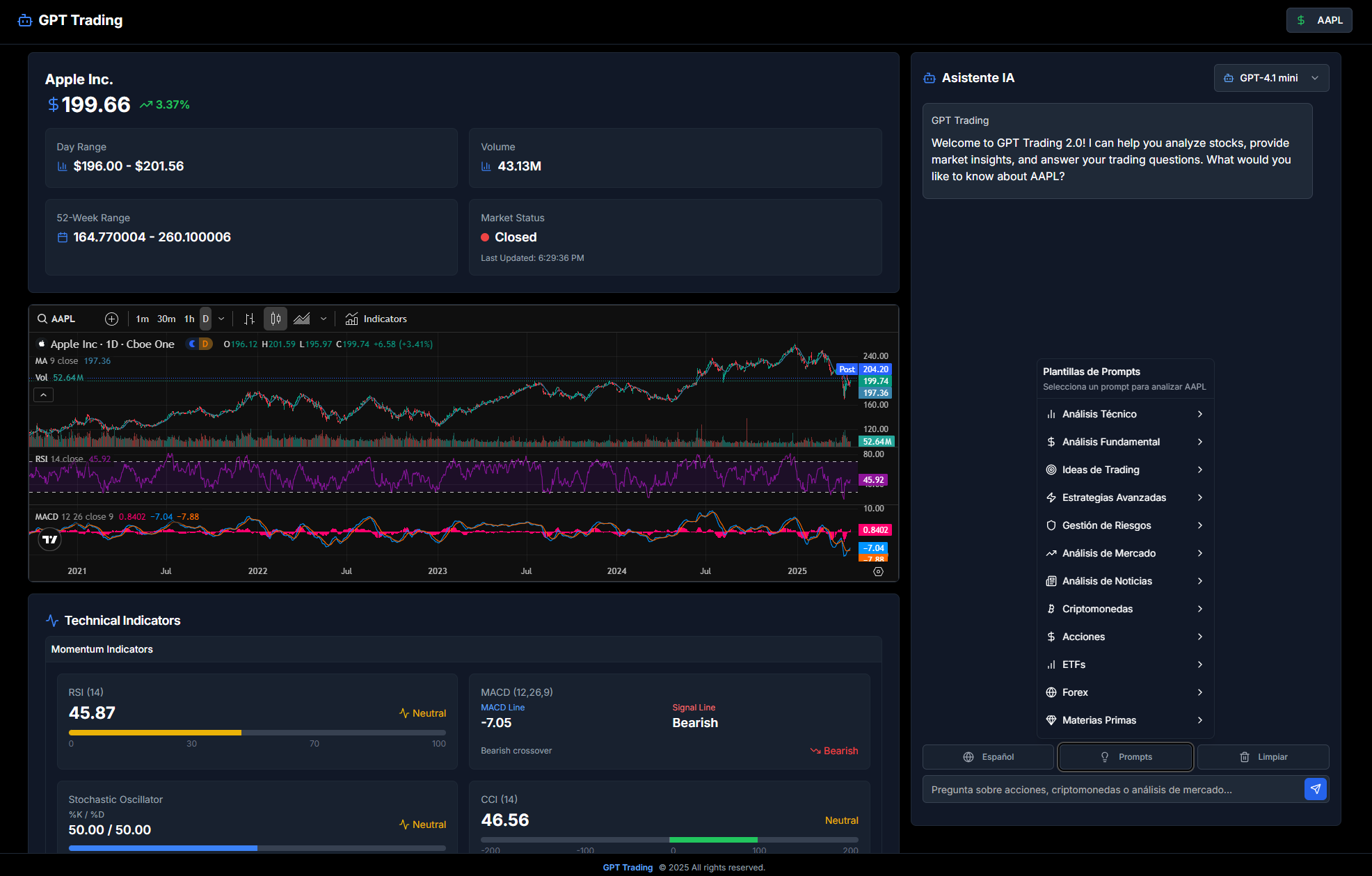Click the bar chart style icon

(x=248, y=318)
